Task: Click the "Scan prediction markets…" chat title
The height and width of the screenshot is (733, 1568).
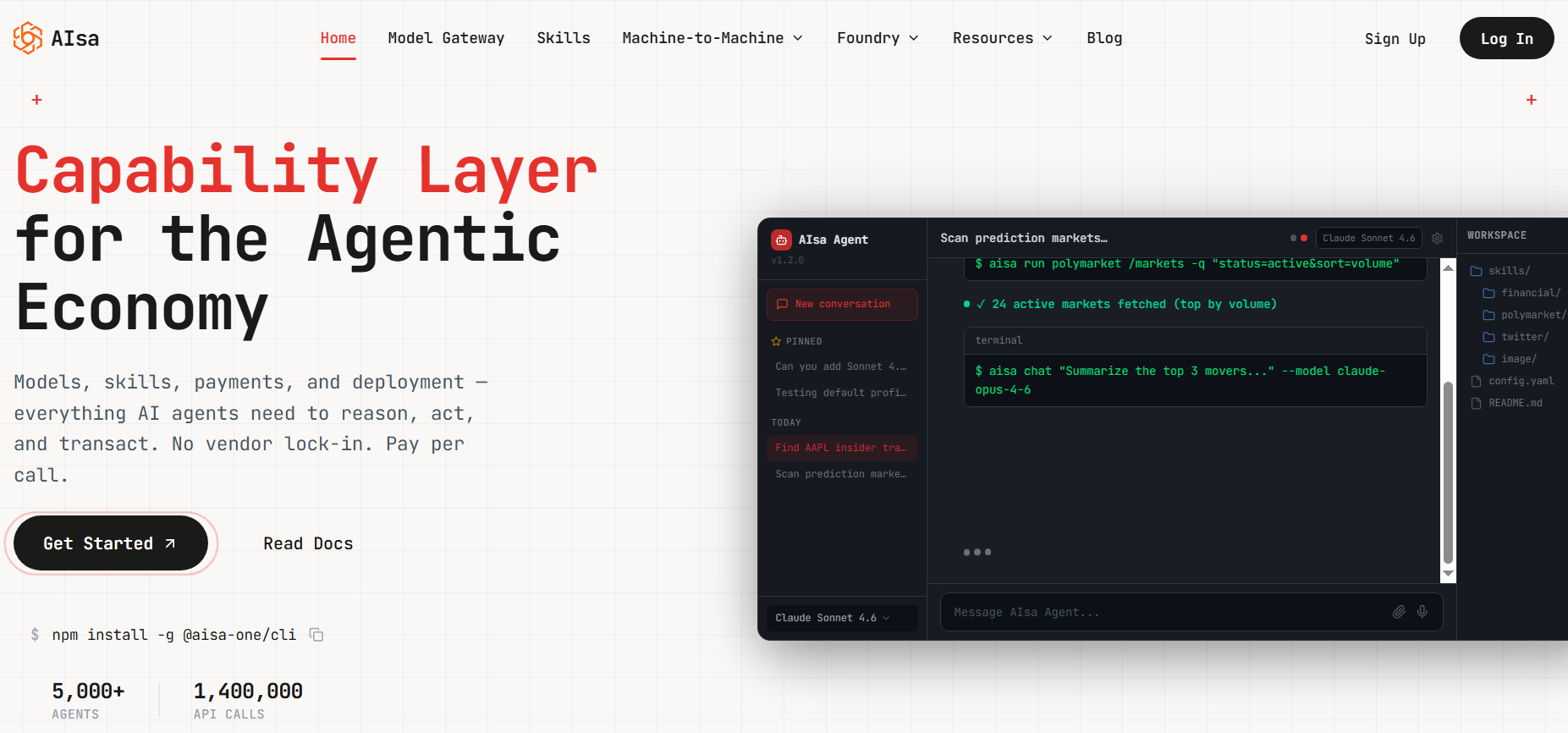Action: (1024, 239)
